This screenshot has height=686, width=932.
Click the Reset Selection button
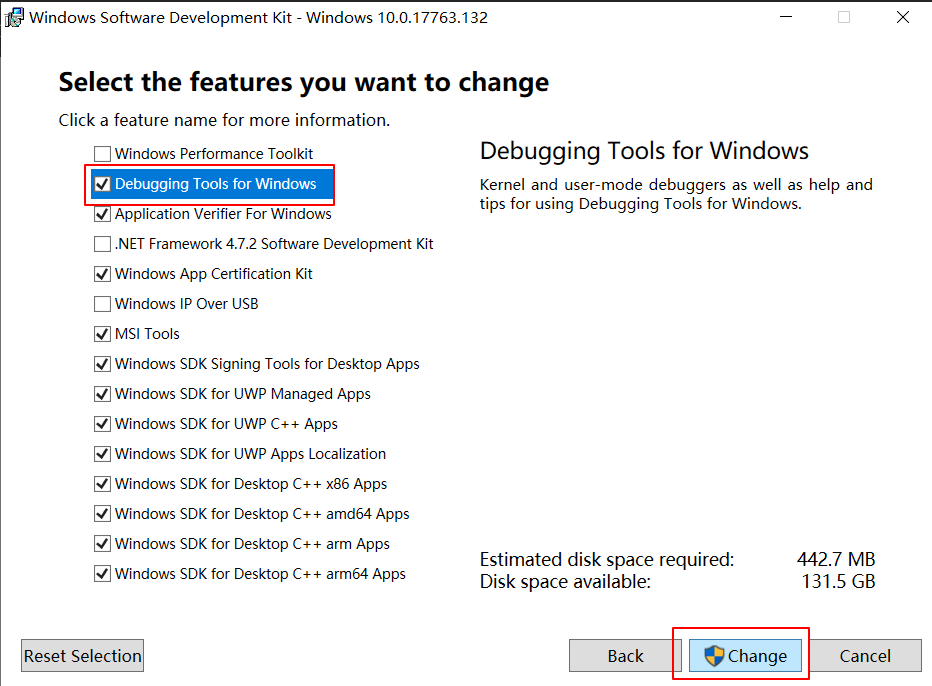tap(83, 656)
